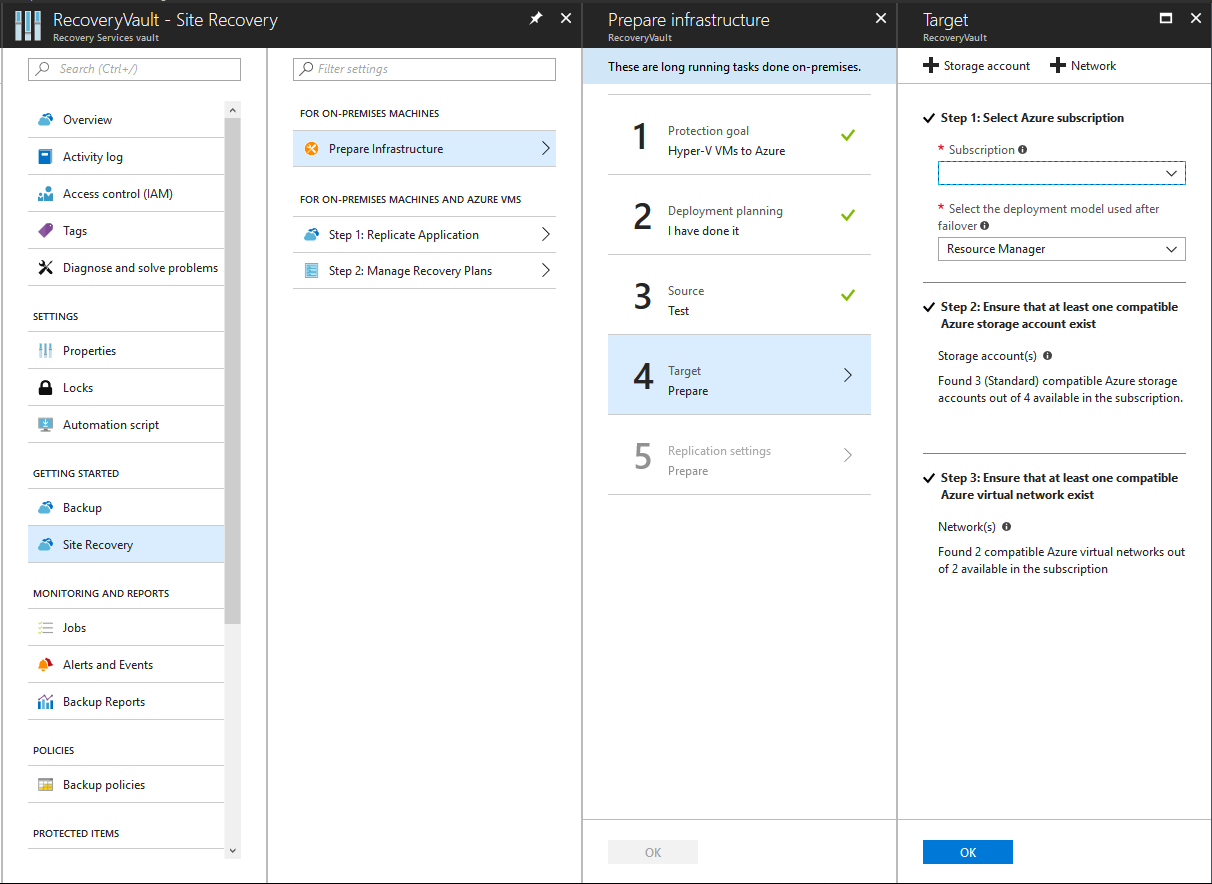The image size is (1212, 884).
Task: Click the sidebar vertical scrollbar thumb
Action: click(x=233, y=369)
